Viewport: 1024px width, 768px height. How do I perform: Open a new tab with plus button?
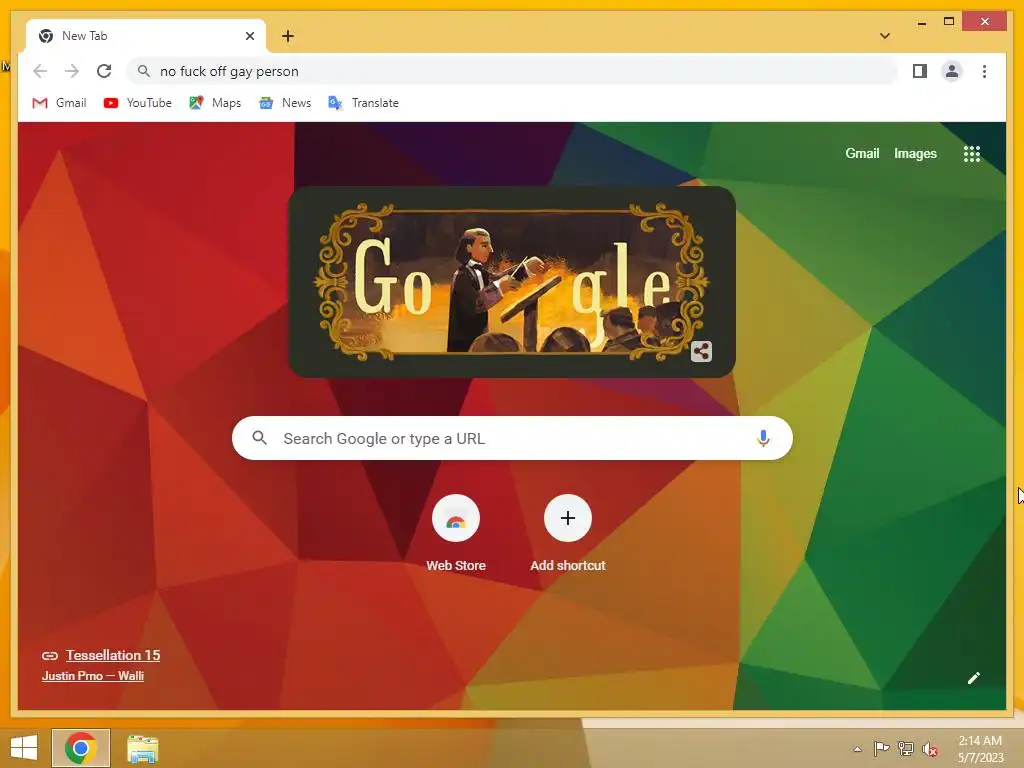(x=288, y=36)
